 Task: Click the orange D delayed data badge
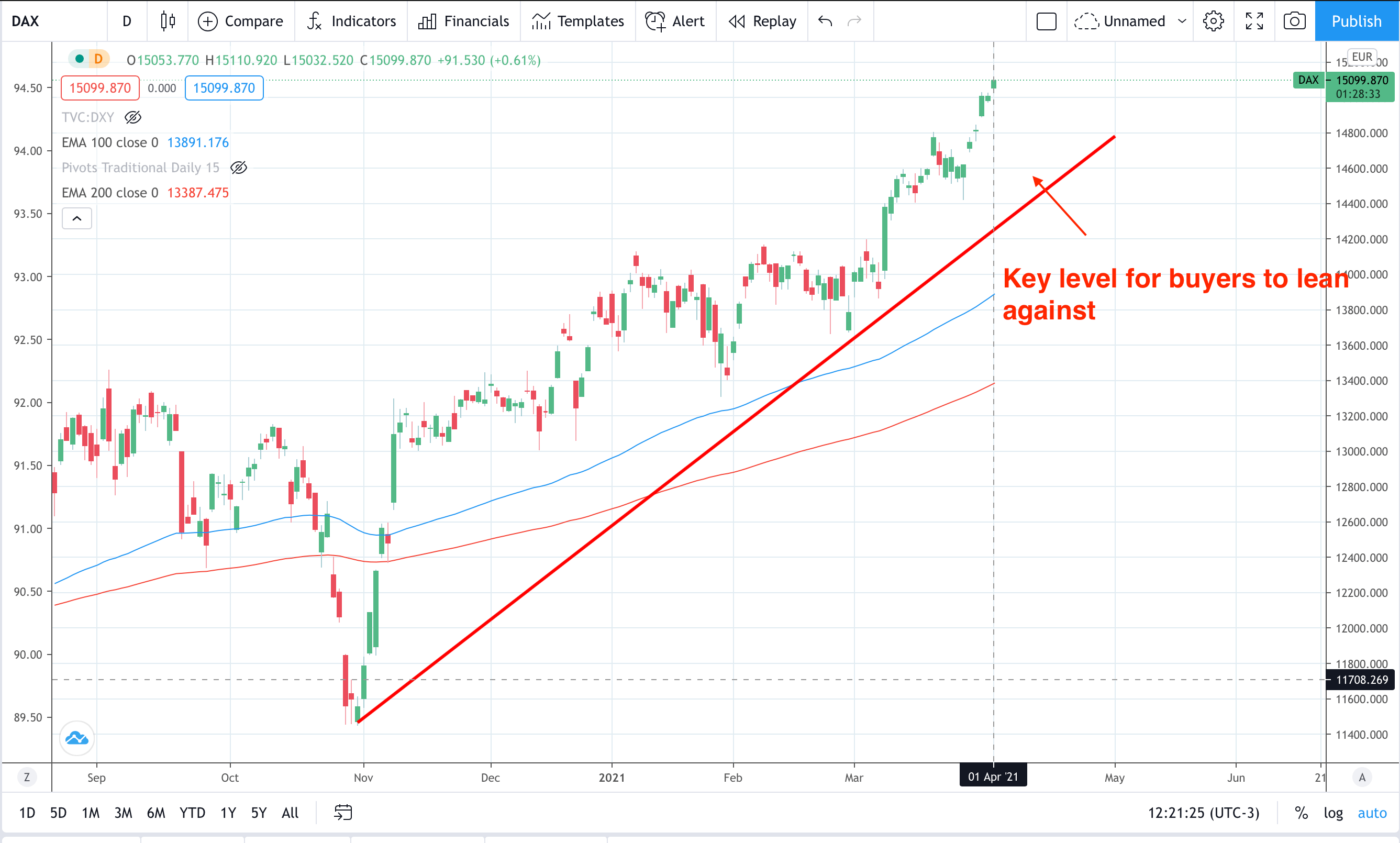point(99,59)
